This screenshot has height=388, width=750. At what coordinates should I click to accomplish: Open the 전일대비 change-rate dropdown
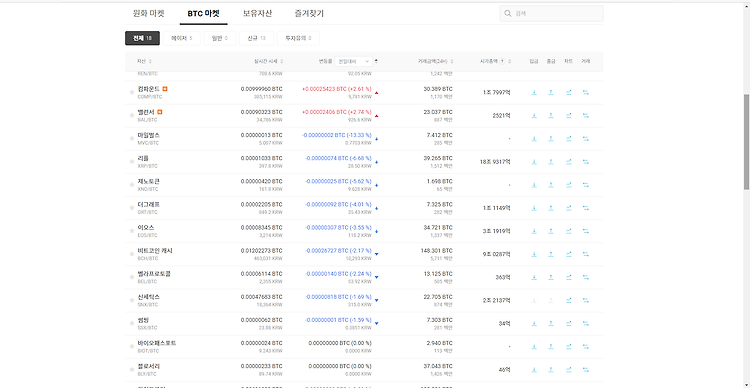click(x=353, y=61)
